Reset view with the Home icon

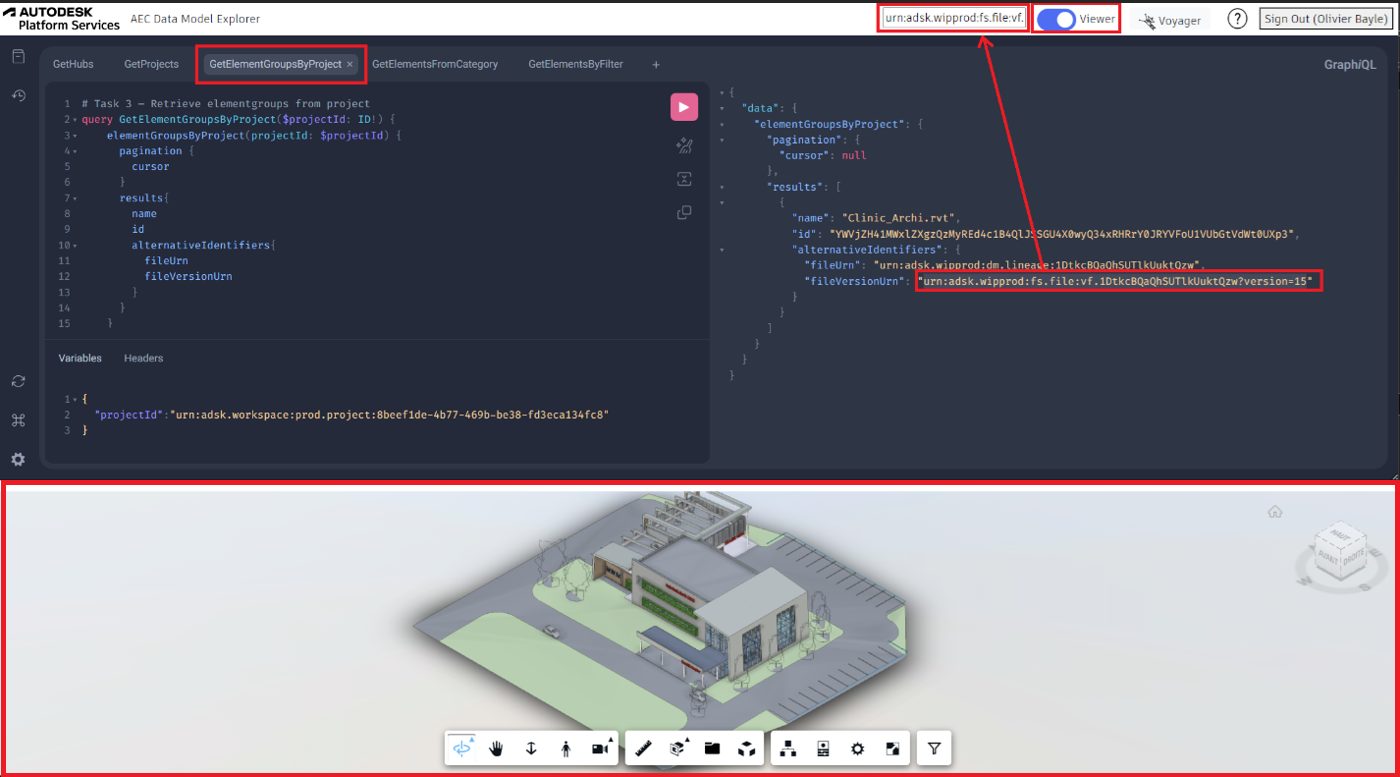click(x=1275, y=512)
